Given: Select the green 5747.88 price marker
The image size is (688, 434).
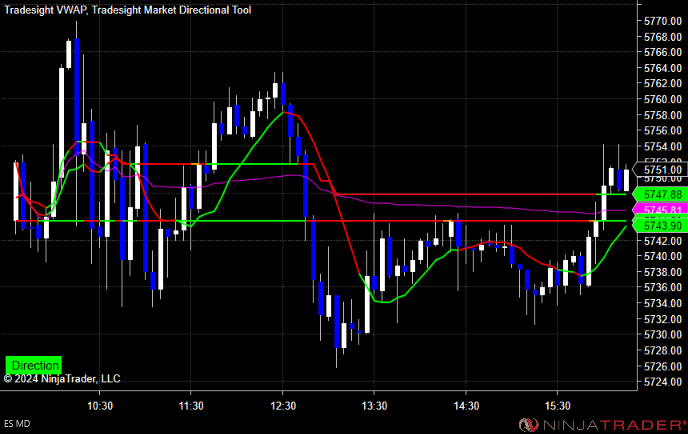Looking at the screenshot, I should (x=660, y=194).
